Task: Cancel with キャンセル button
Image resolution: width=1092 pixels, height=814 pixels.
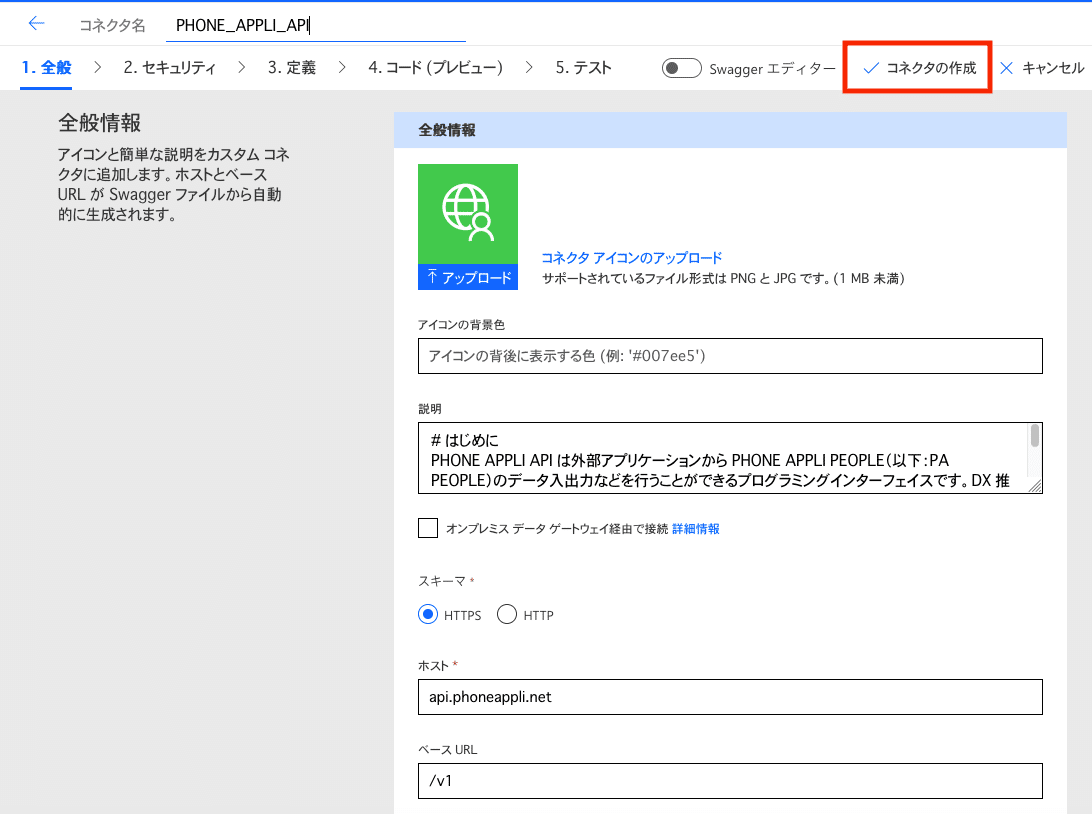Action: click(x=1042, y=68)
